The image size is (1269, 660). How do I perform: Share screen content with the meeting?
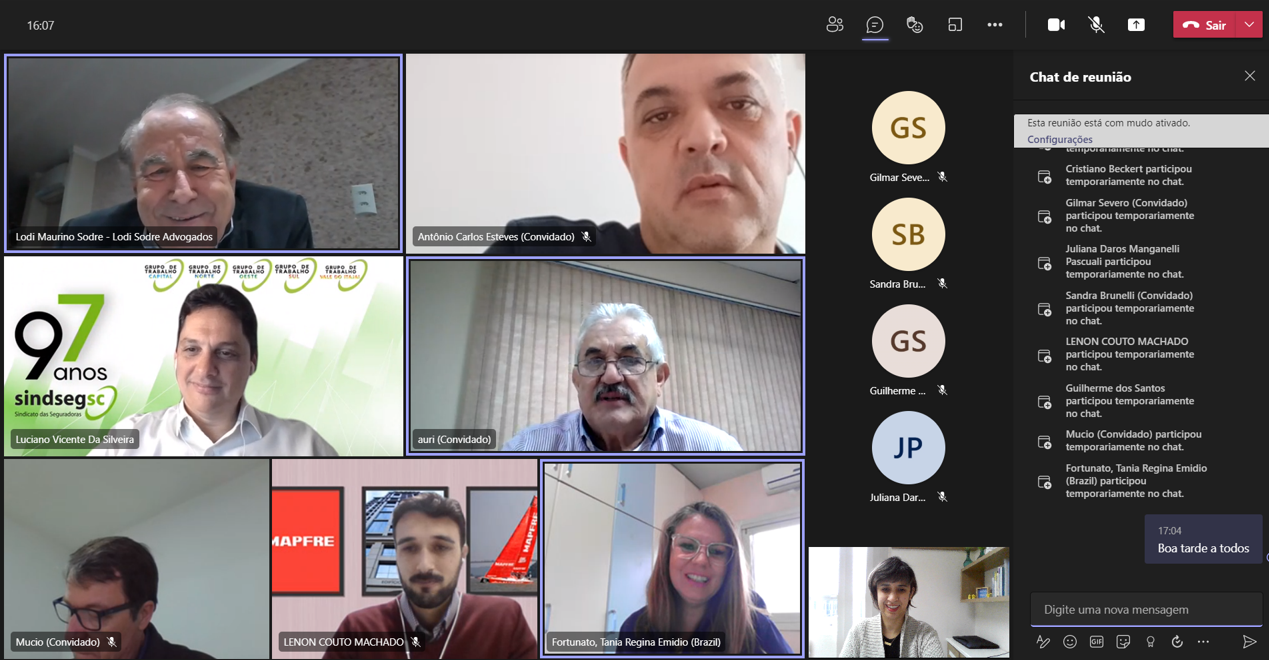1136,25
